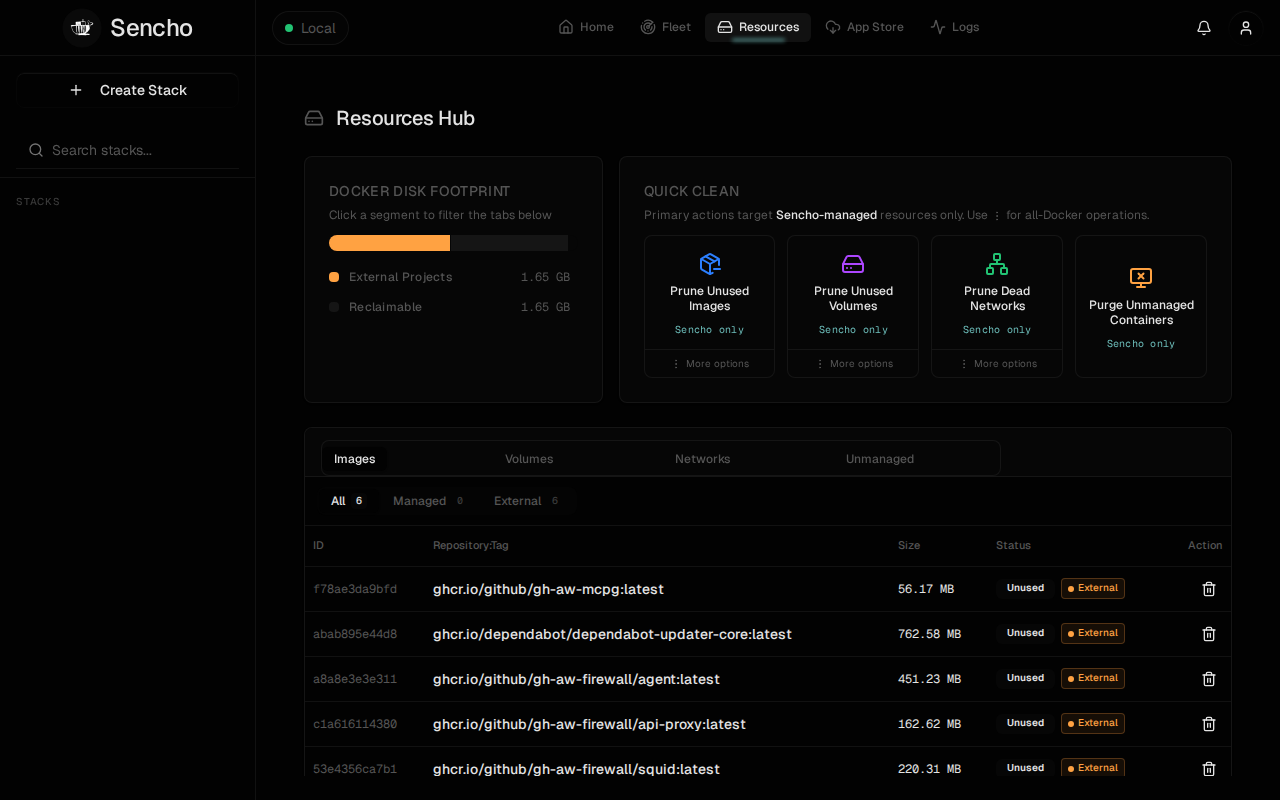
Task: Click Unused badge on dependabot-updater-core row
Action: click(x=1025, y=633)
